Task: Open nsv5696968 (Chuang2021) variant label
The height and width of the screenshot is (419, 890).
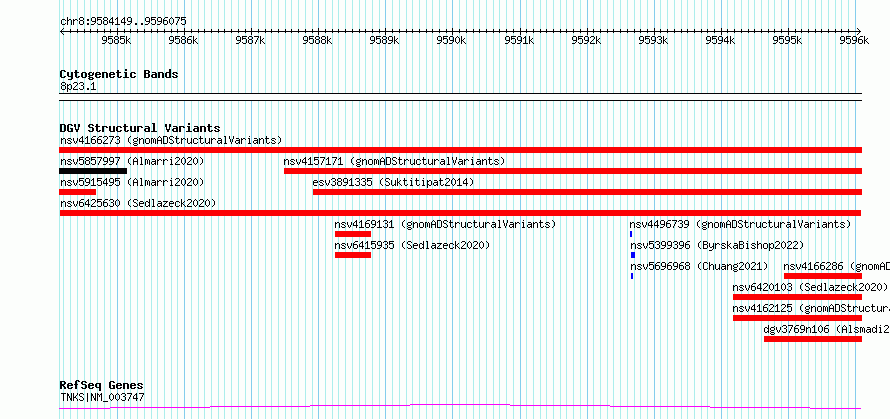Action: (699, 266)
